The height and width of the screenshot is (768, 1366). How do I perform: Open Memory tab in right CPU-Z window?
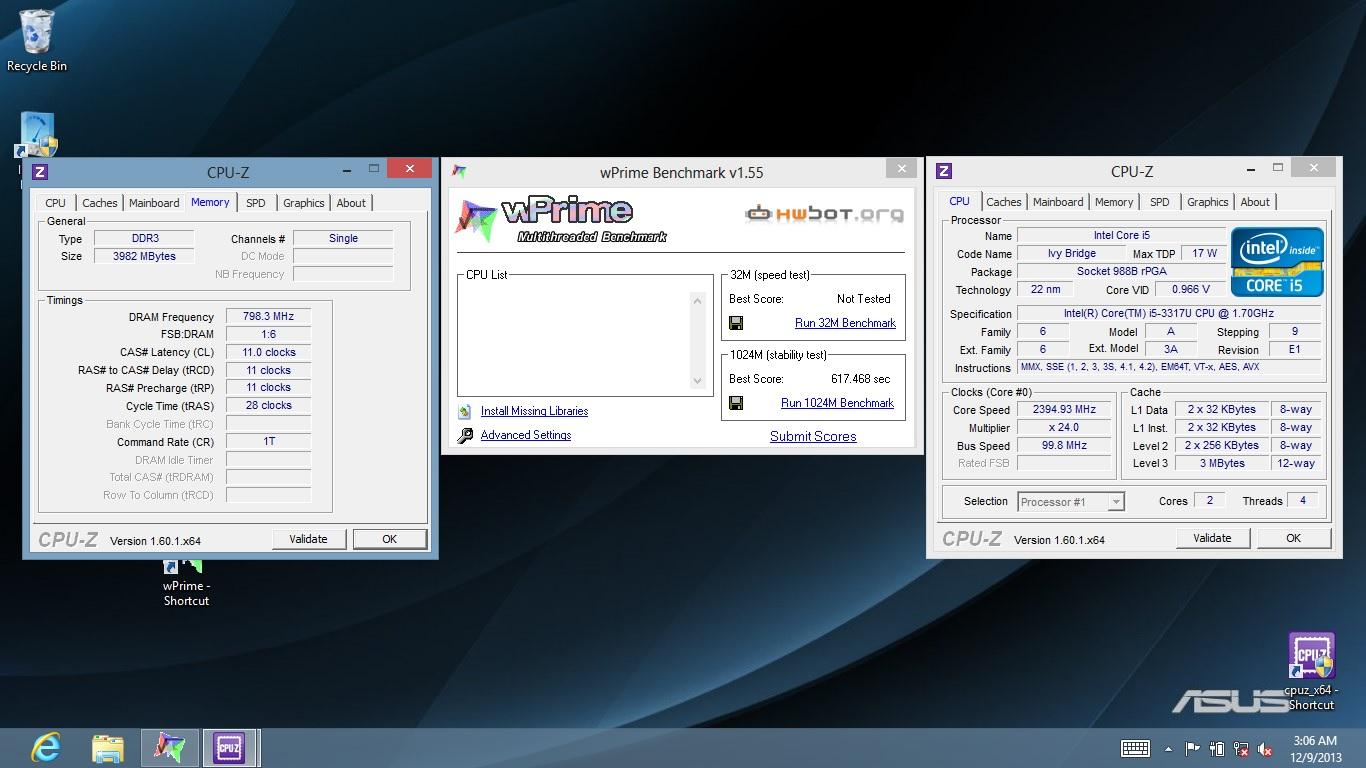(1114, 202)
